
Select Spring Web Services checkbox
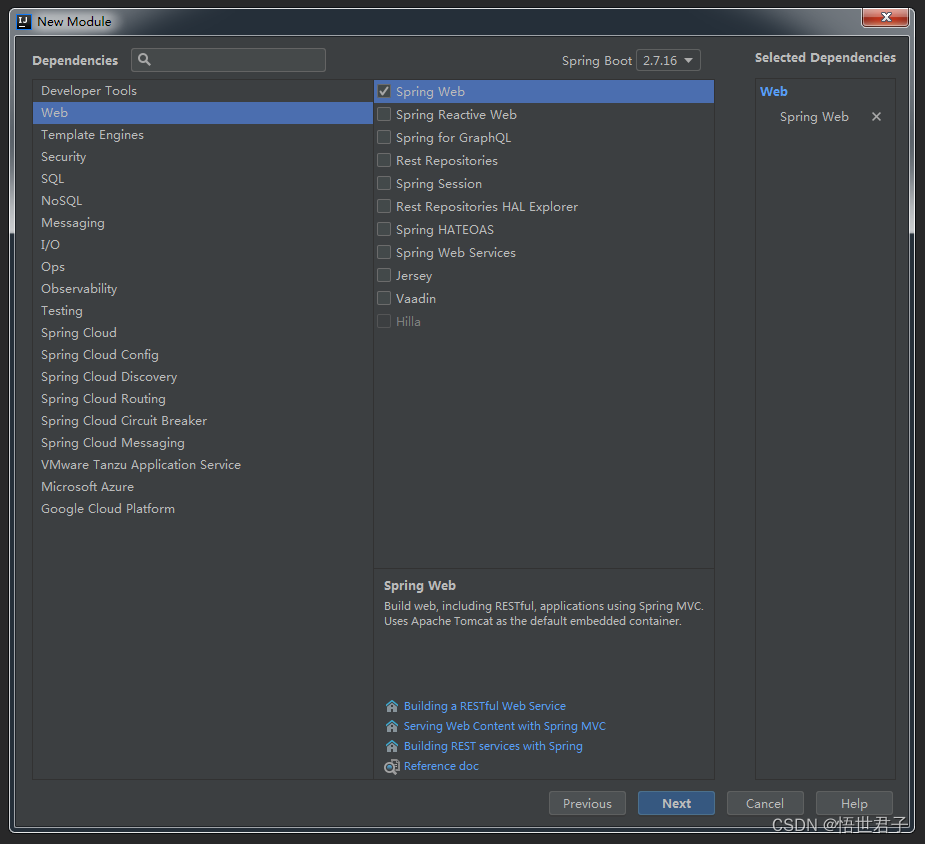point(384,252)
